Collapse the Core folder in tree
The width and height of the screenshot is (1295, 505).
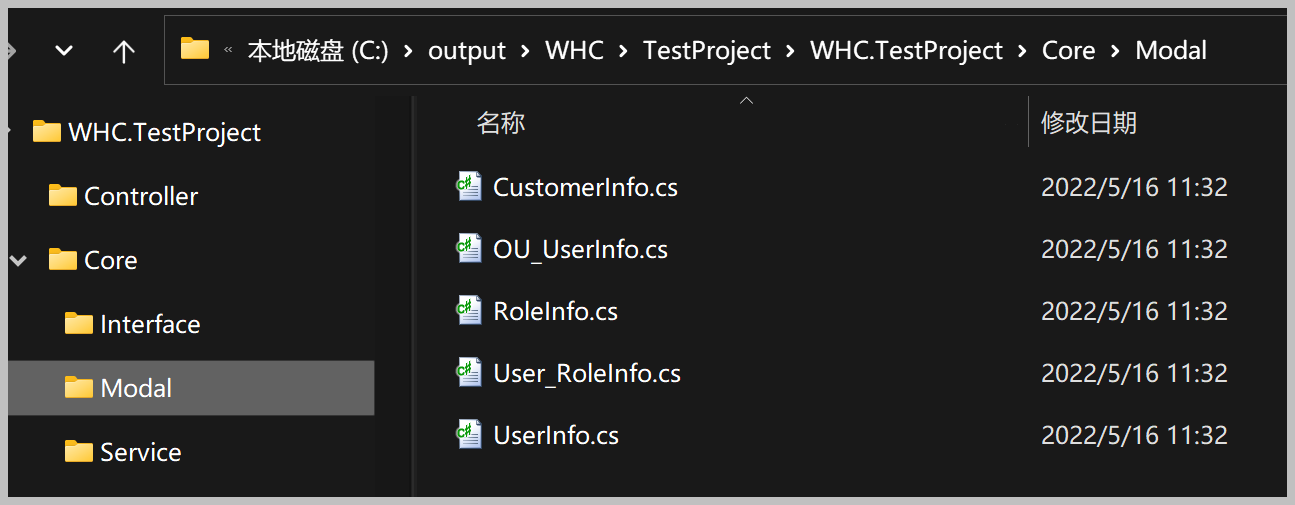pos(18,261)
